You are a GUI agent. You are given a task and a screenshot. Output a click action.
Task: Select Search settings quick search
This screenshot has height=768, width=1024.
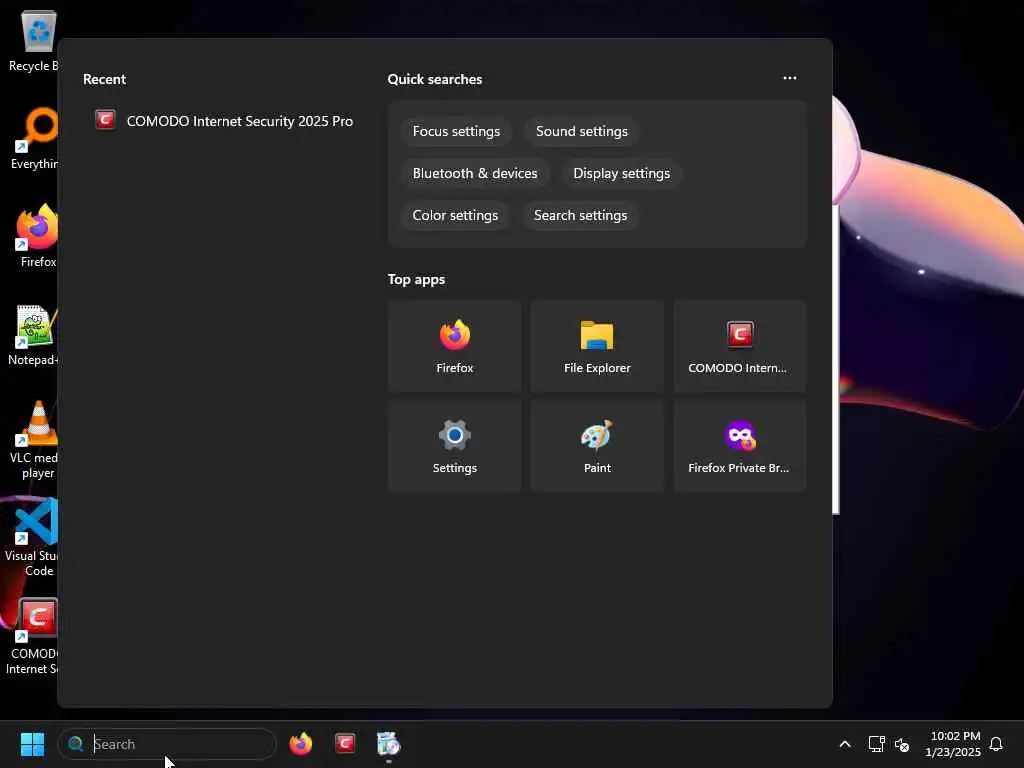pyautogui.click(x=580, y=215)
